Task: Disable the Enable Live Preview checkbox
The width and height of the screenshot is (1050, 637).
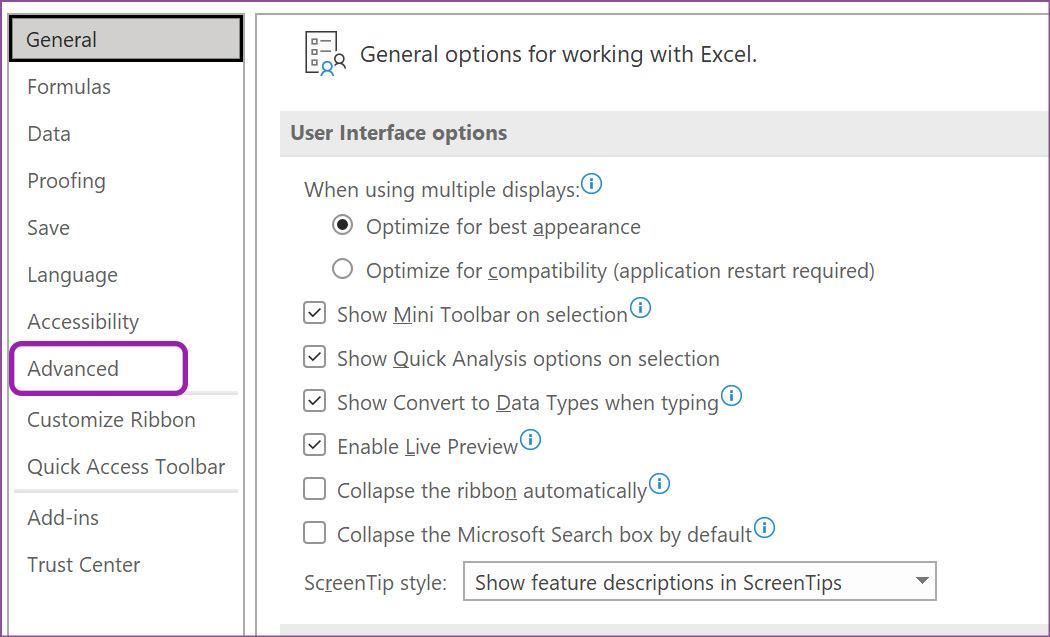Action: click(x=315, y=445)
